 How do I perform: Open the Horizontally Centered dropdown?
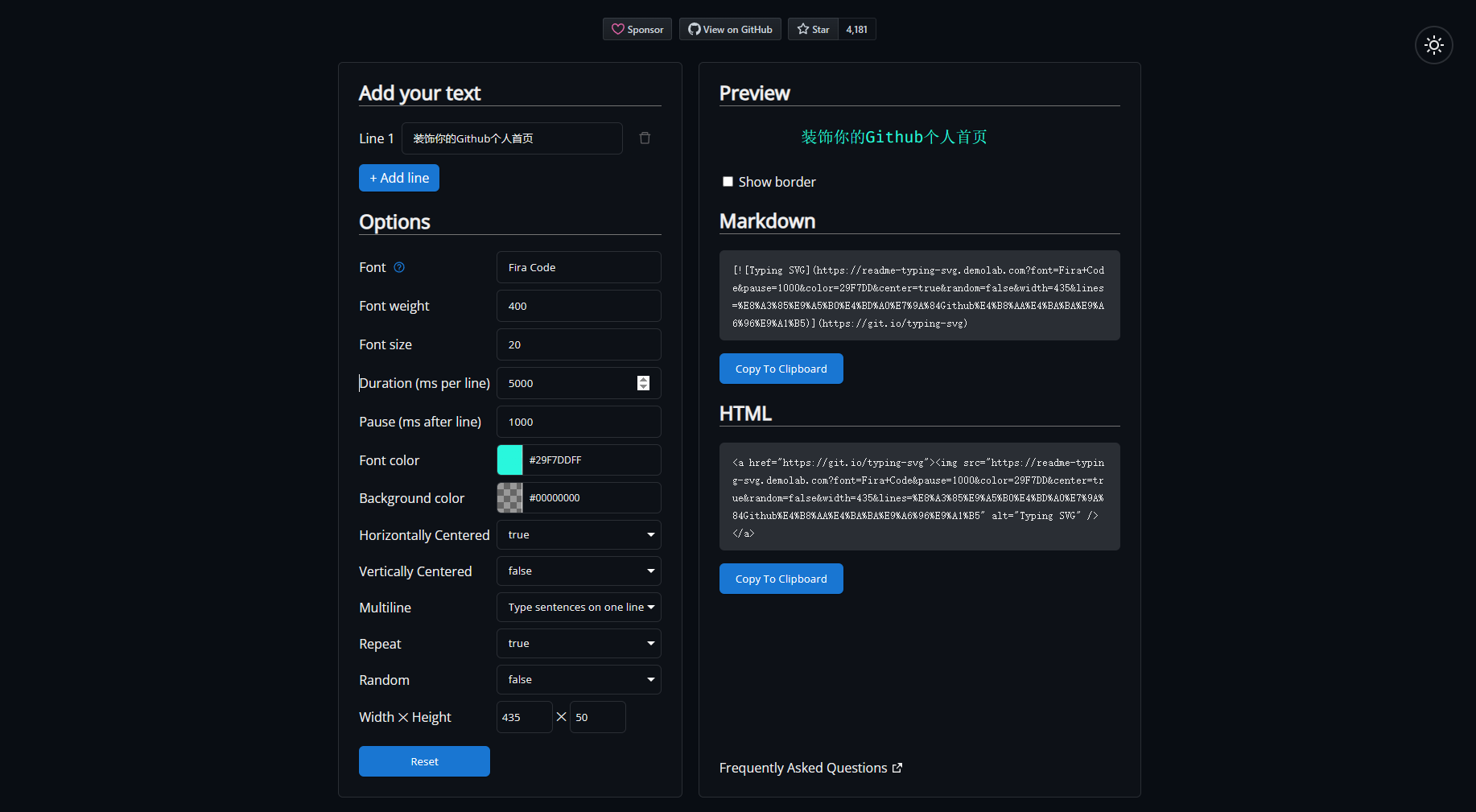[579, 535]
